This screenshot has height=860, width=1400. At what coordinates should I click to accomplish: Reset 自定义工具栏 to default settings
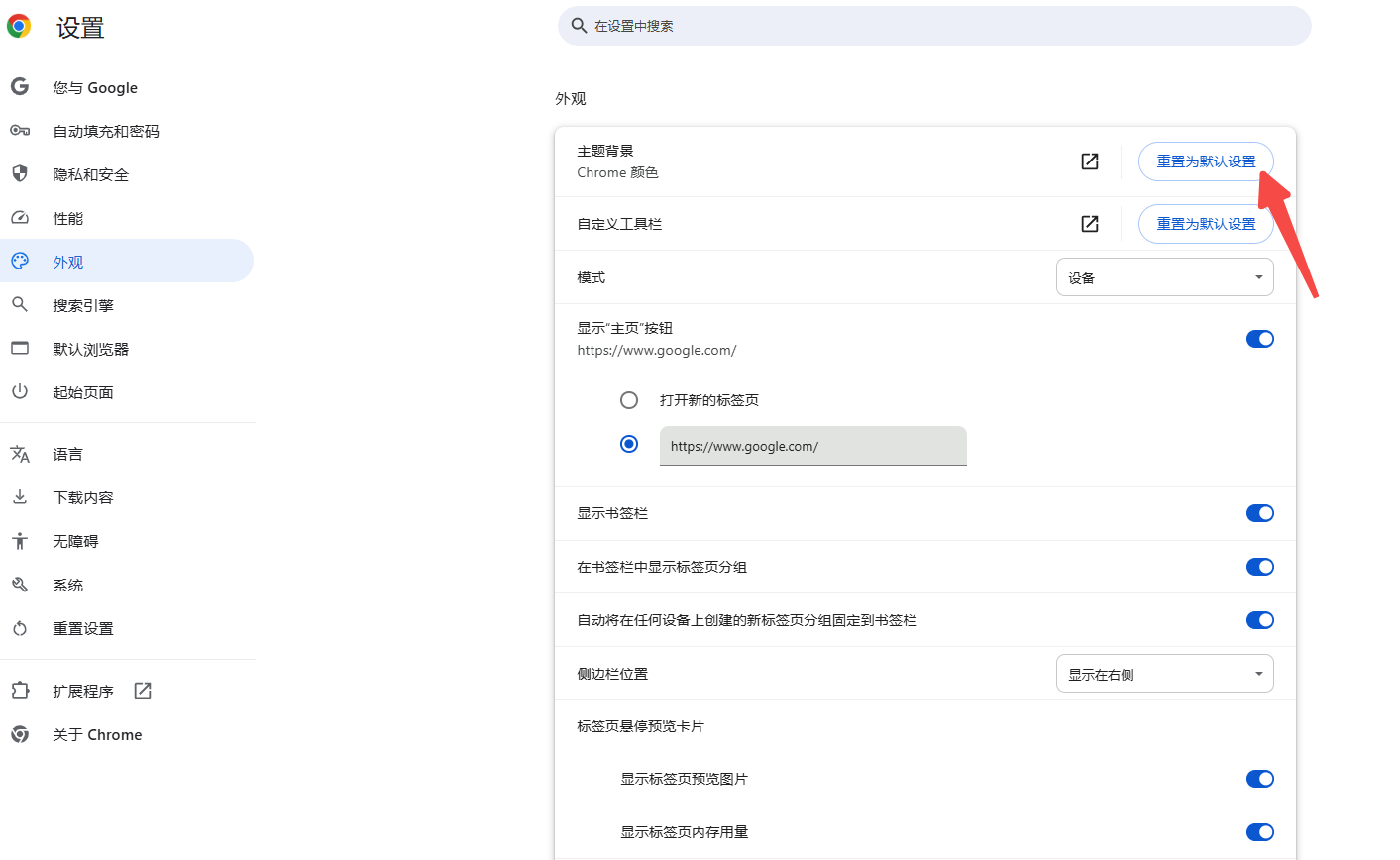(x=1206, y=224)
